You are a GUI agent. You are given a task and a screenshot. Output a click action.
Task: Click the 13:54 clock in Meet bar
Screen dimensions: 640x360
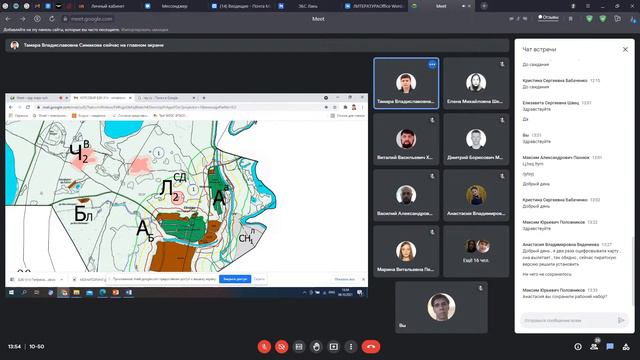click(14, 347)
